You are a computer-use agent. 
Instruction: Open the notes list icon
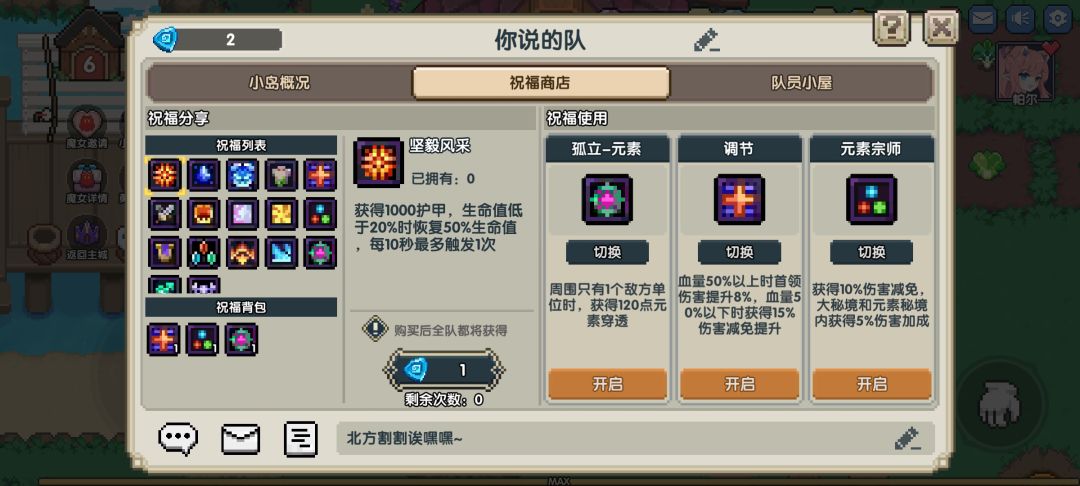coord(301,439)
